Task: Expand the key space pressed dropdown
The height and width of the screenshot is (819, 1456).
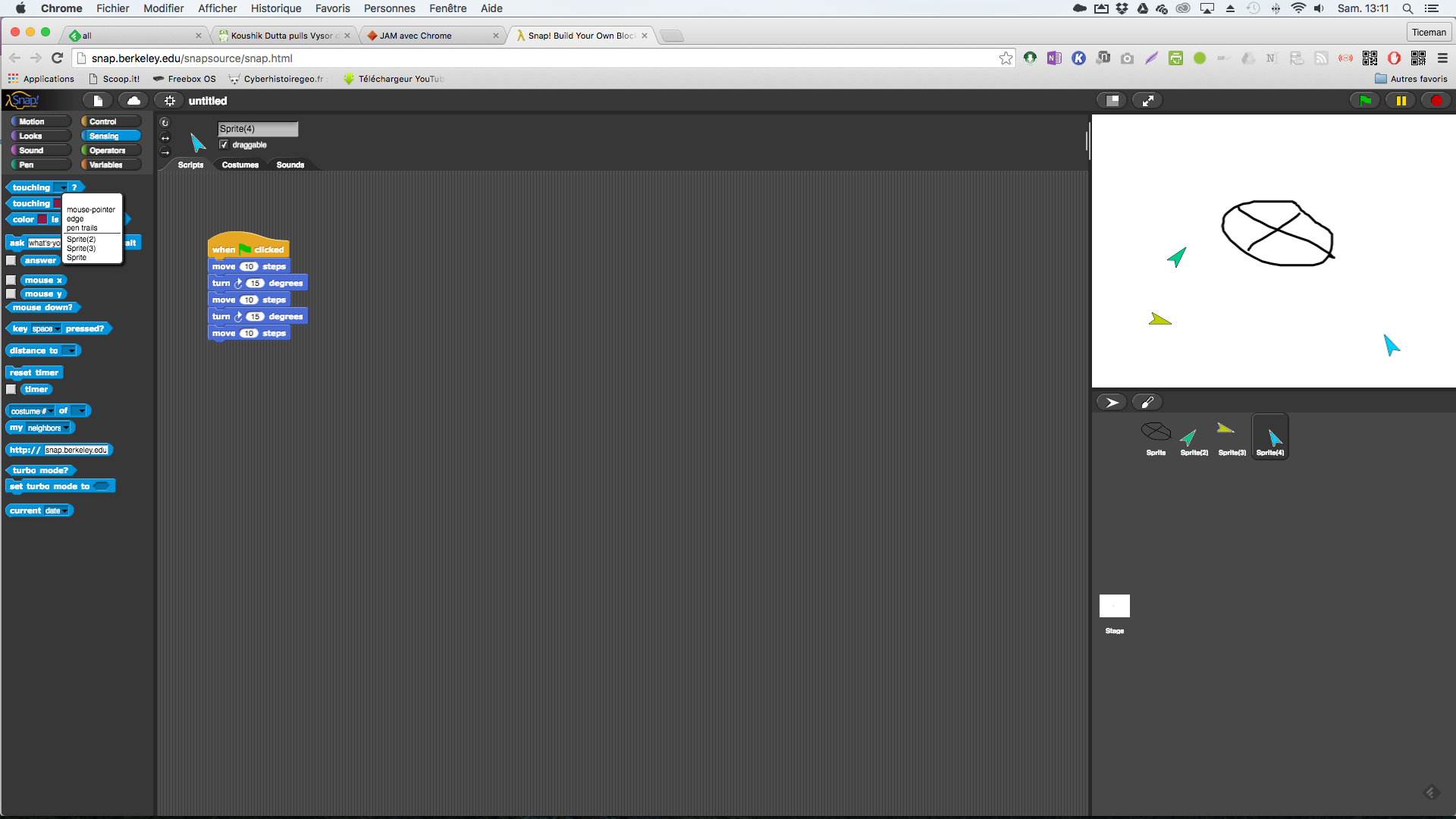Action: (58, 329)
